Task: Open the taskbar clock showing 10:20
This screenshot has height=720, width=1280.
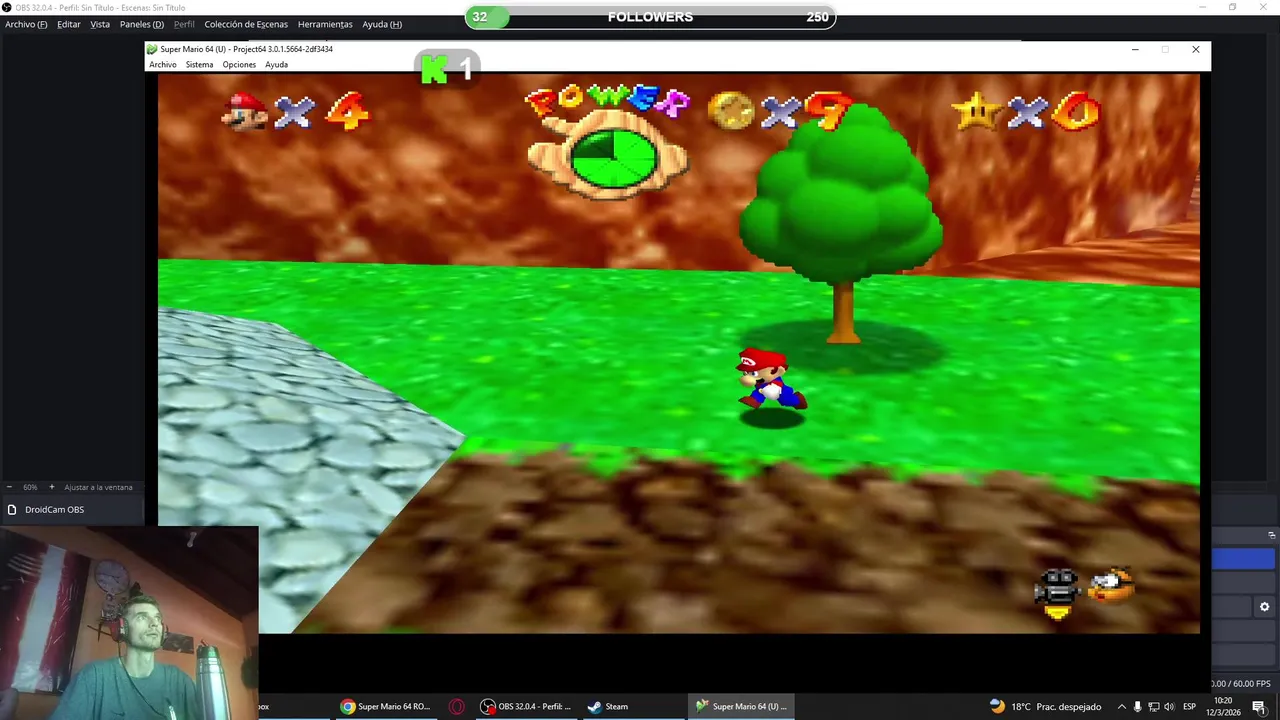Action: (1222, 706)
